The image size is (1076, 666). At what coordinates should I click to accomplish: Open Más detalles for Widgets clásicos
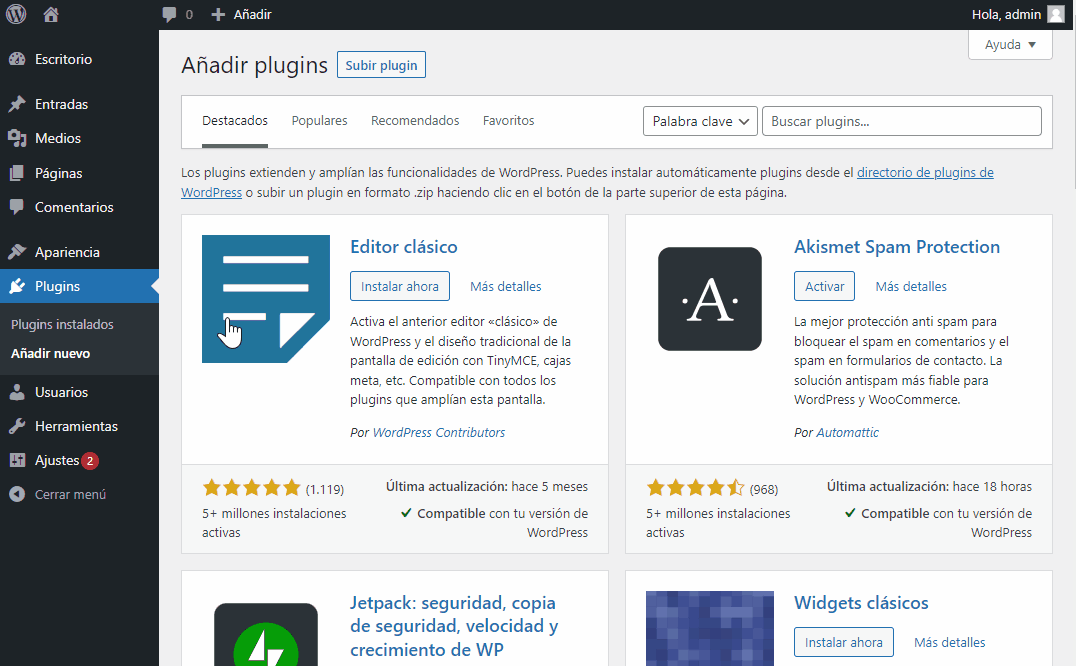pos(950,643)
